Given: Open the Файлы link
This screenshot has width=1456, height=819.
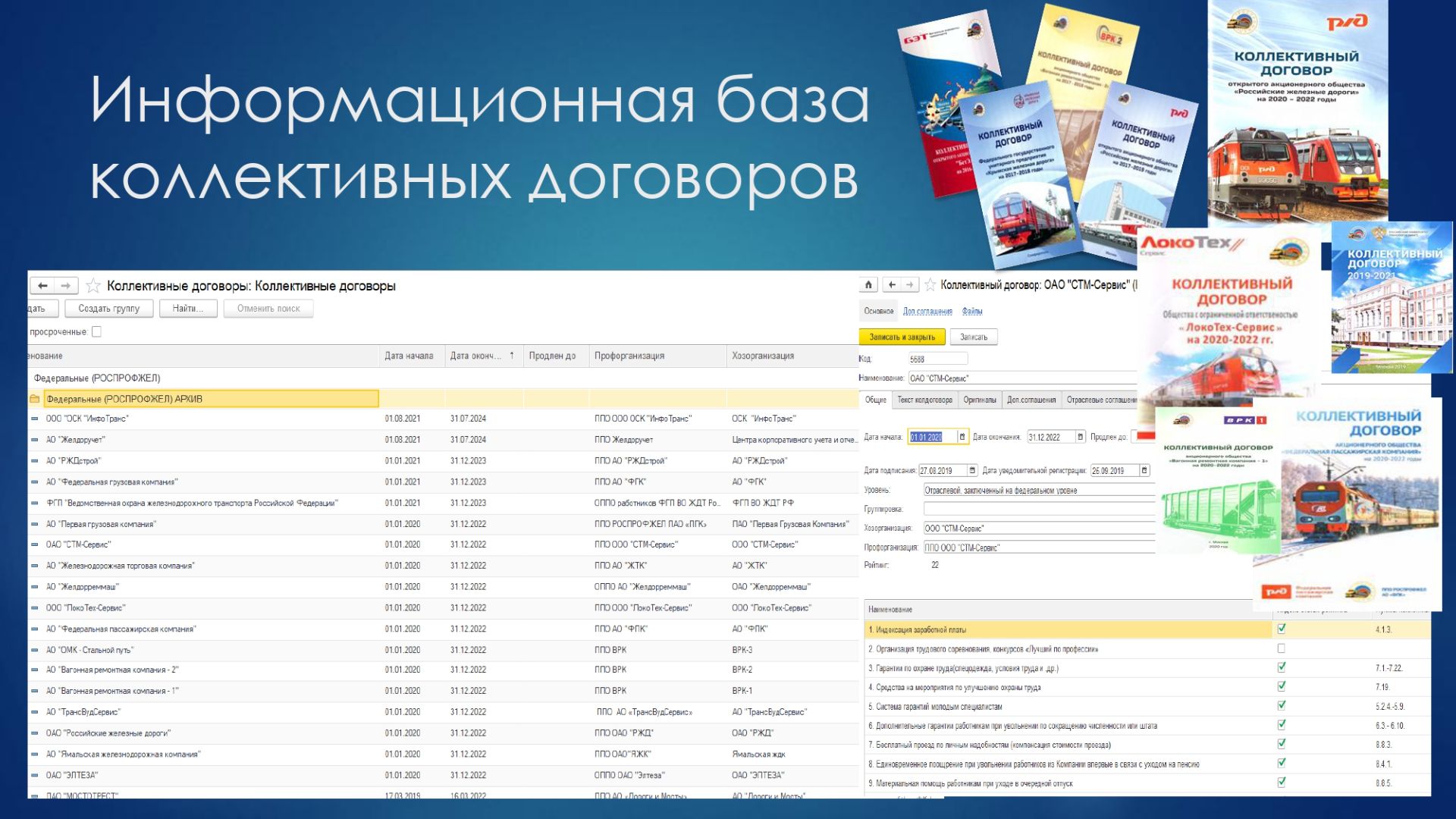Looking at the screenshot, I should tap(972, 311).
